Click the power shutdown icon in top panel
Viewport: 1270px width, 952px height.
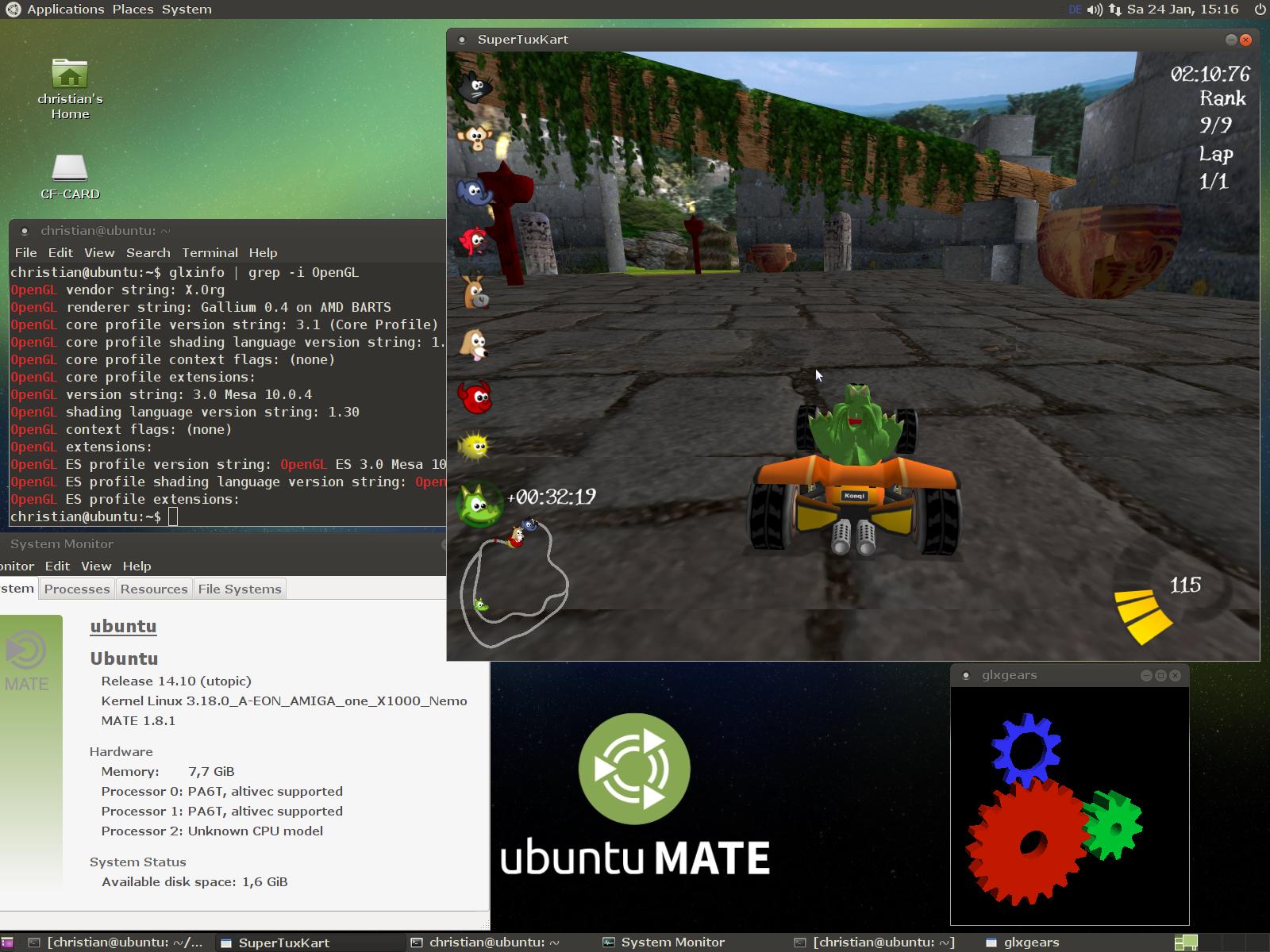[1260, 10]
